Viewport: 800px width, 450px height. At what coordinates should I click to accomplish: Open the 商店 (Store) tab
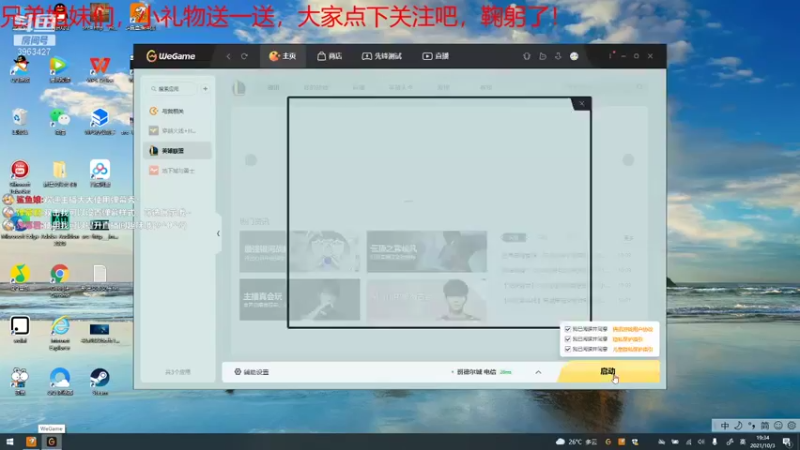click(x=330, y=56)
